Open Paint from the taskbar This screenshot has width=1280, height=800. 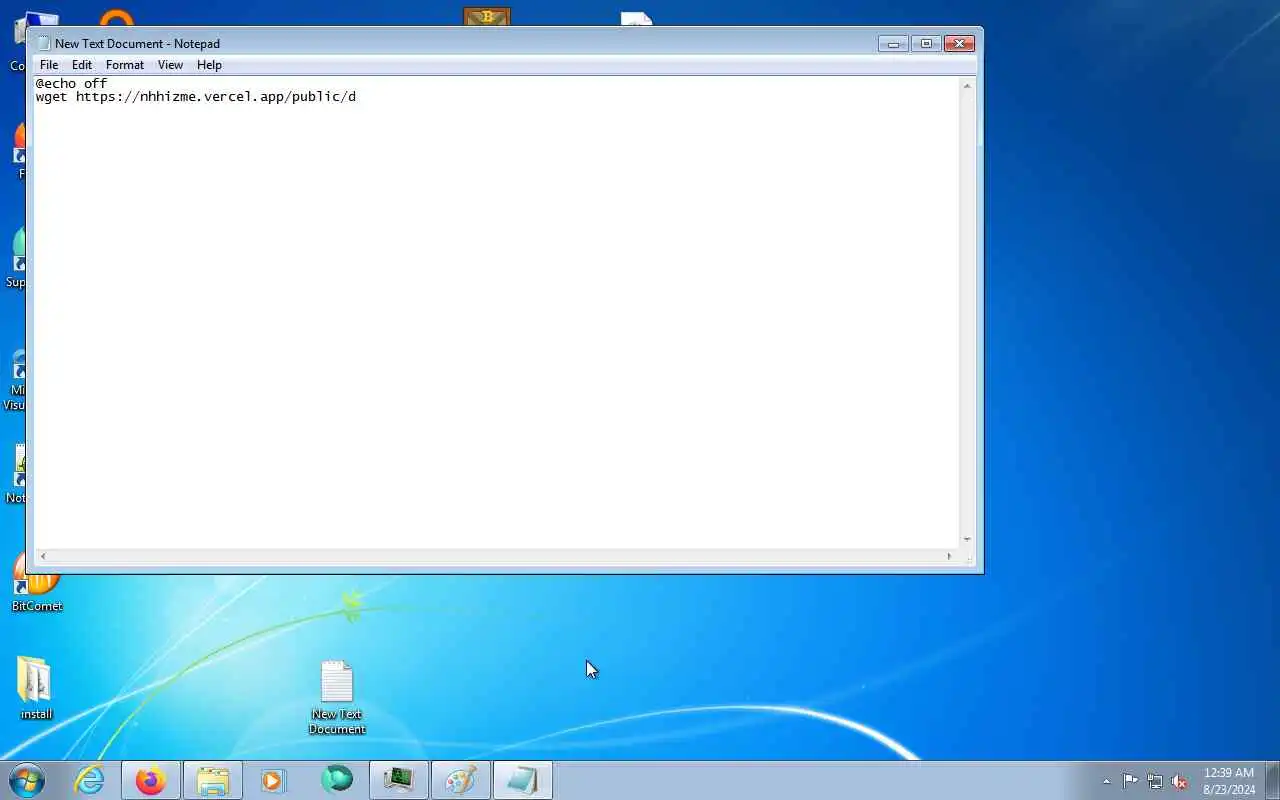point(461,780)
